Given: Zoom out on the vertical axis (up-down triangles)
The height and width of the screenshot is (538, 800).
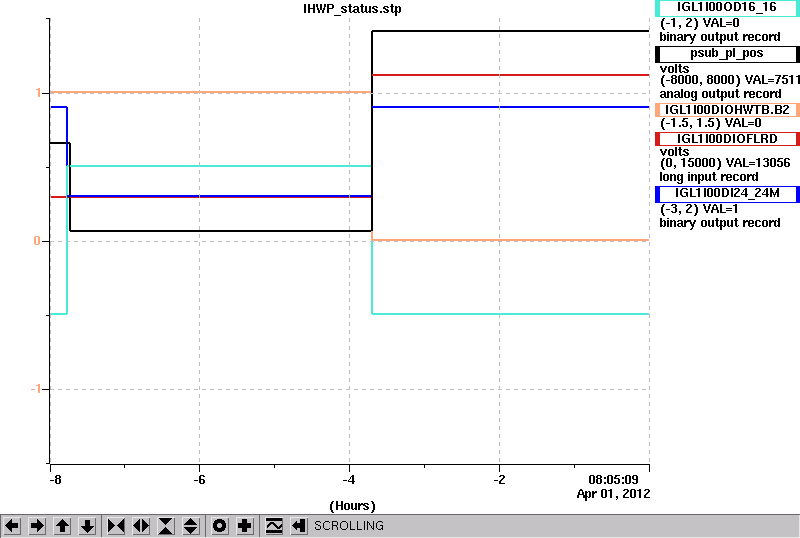Looking at the screenshot, I should click(x=191, y=526).
